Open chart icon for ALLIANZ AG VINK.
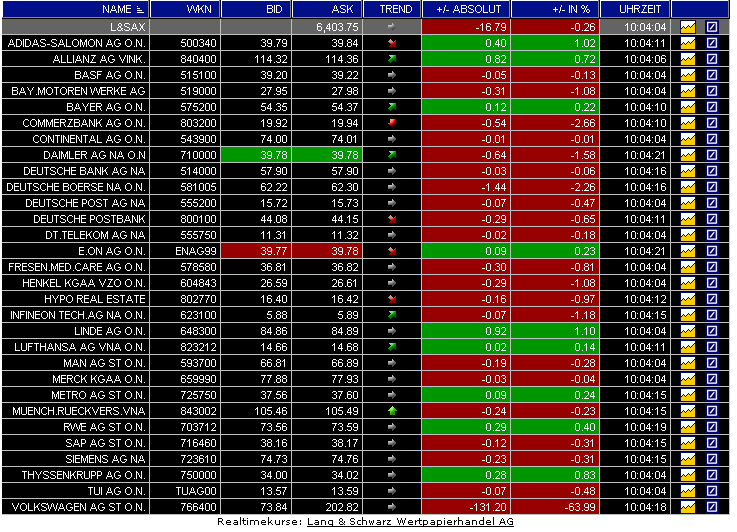 [688, 59]
